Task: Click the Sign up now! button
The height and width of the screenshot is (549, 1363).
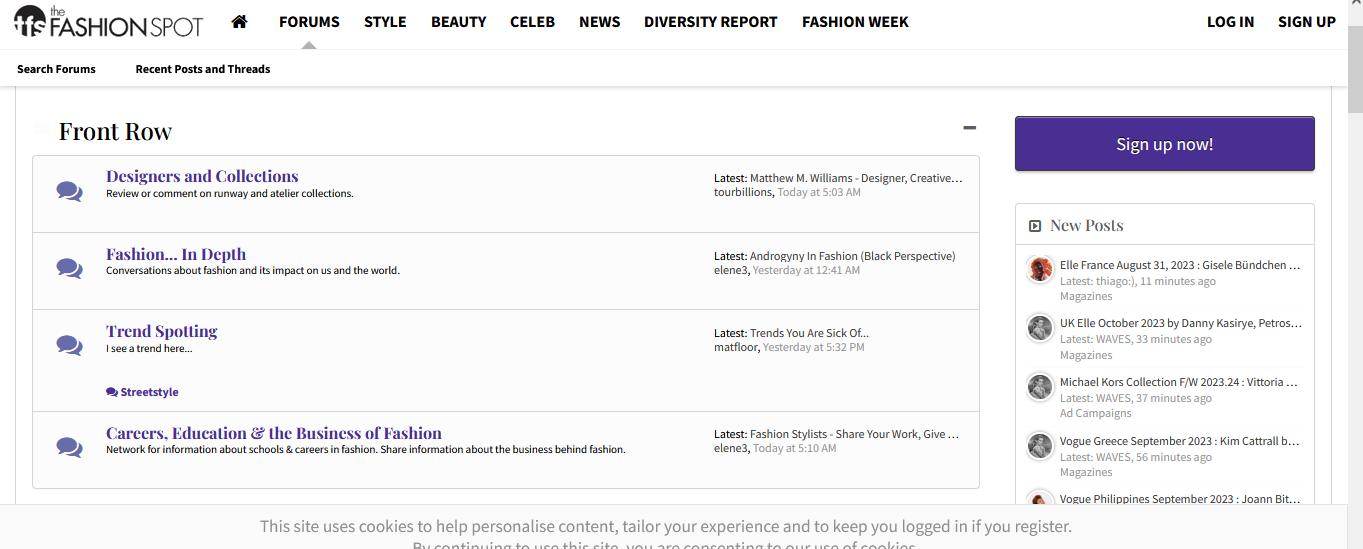Action: click(x=1164, y=144)
